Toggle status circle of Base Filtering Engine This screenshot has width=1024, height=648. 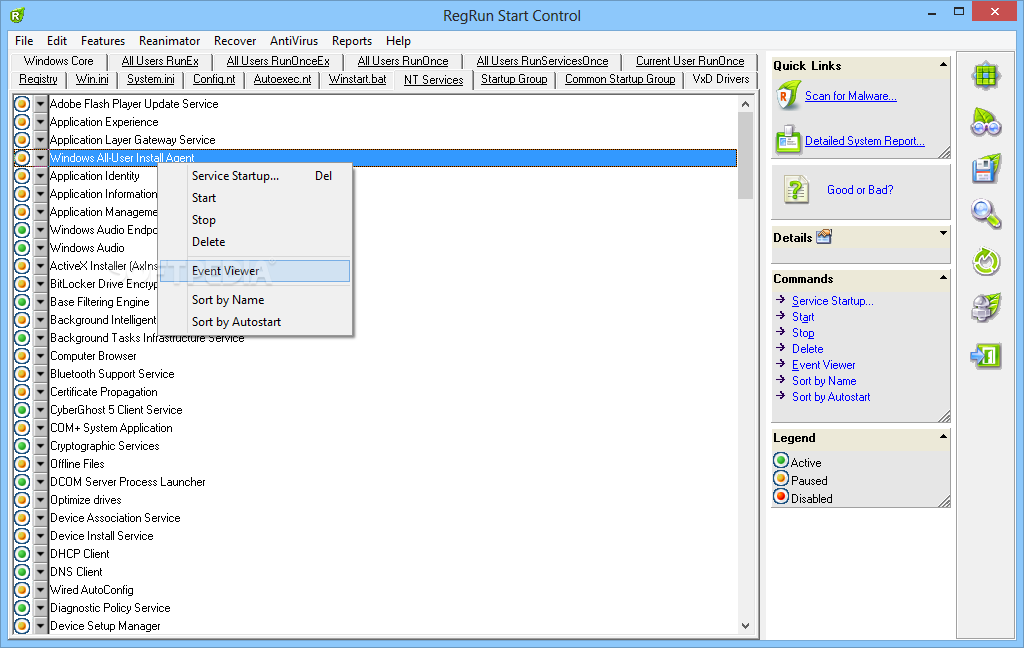(x=22, y=302)
